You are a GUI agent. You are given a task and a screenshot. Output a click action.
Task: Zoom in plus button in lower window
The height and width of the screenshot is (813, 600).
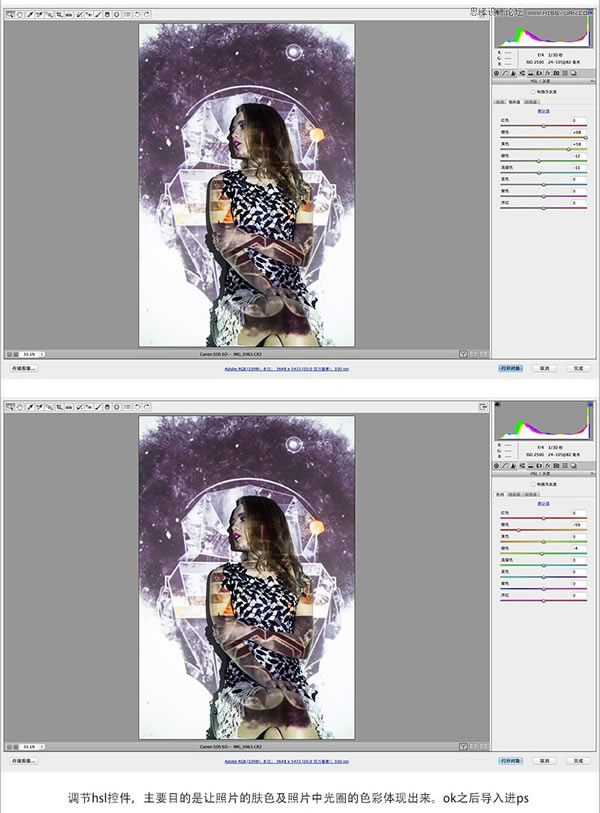pos(16,747)
